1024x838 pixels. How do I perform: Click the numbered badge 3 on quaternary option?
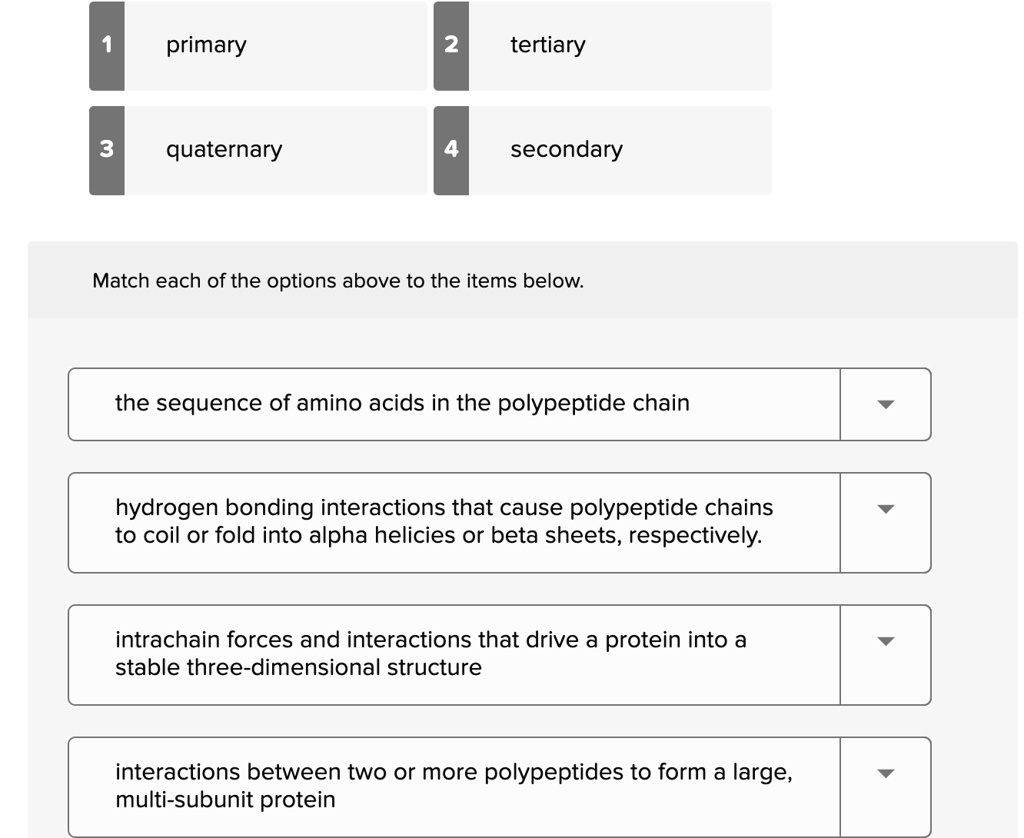point(105,149)
